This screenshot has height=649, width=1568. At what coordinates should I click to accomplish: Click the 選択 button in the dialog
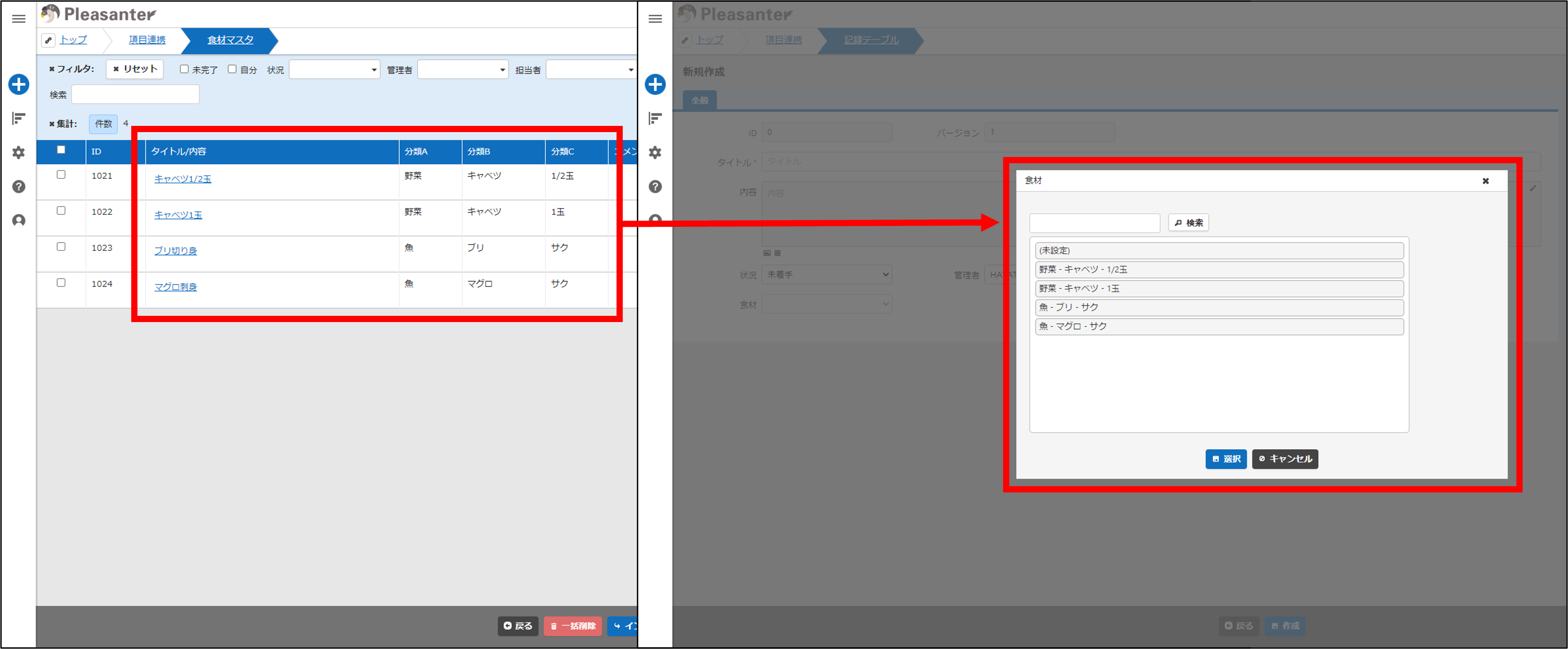pos(1226,459)
